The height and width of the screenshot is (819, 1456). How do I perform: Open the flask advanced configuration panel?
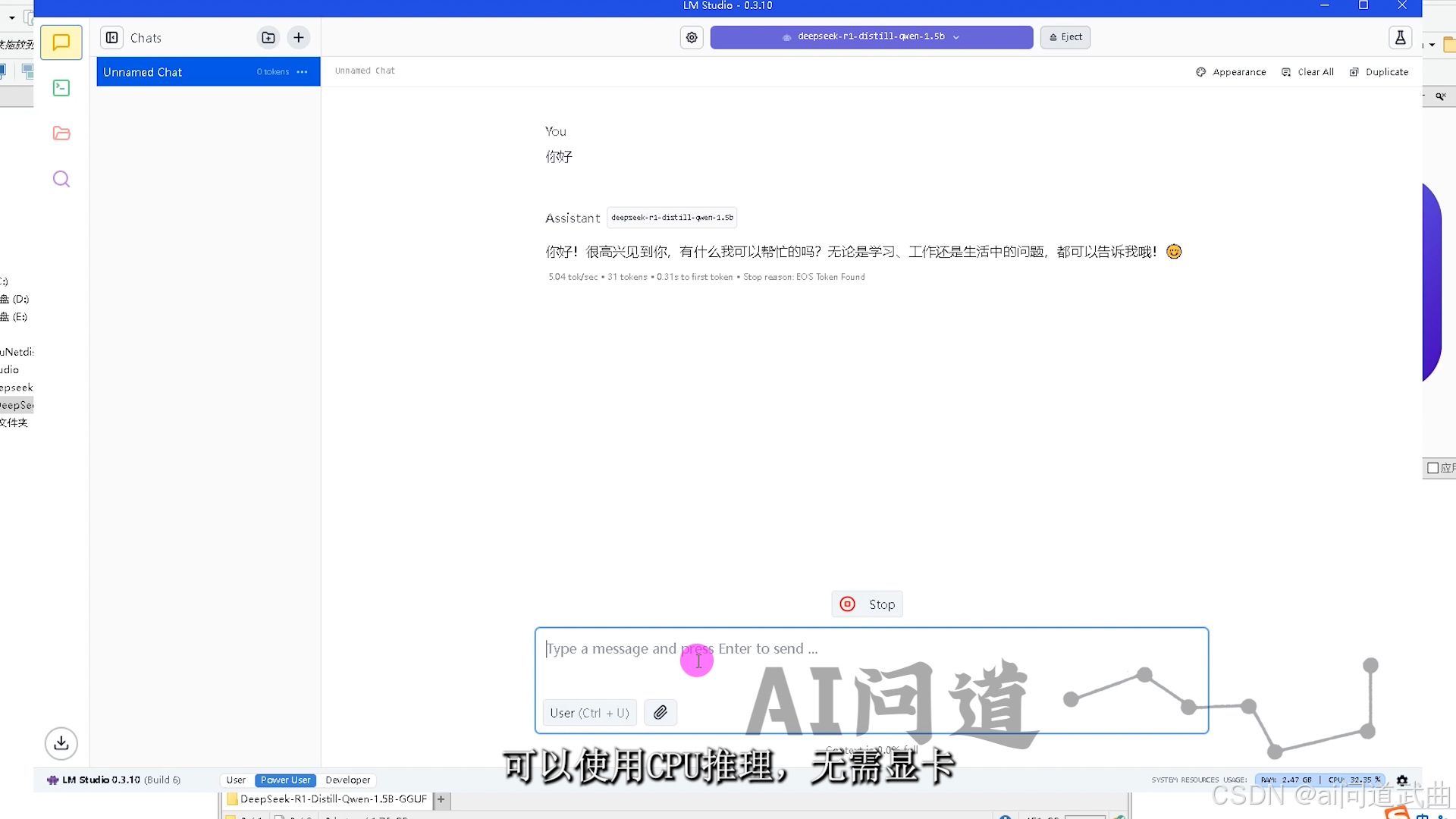(x=1400, y=37)
